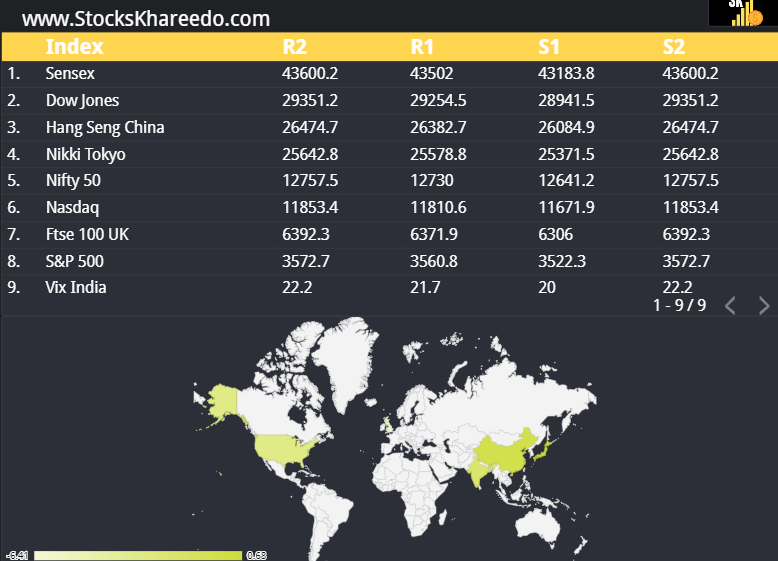Click Nifty 50 value in S2 column
Screen dimensions: 778x561
click(x=690, y=181)
